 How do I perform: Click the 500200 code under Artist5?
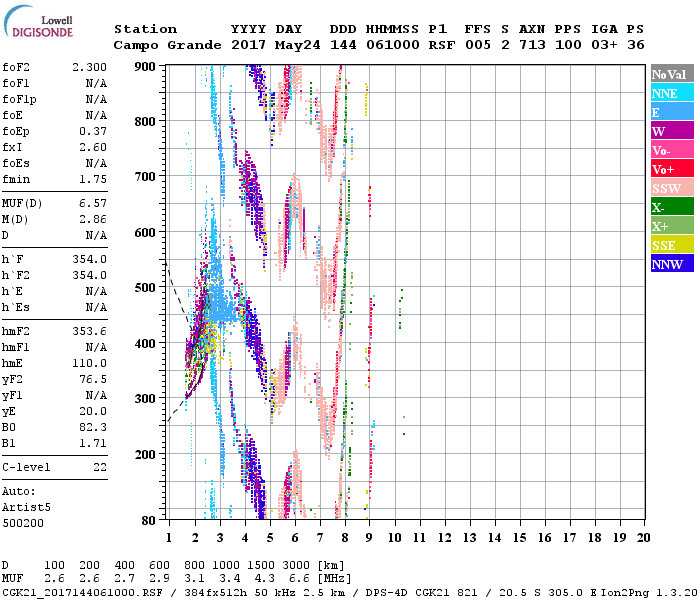pyautogui.click(x=23, y=523)
